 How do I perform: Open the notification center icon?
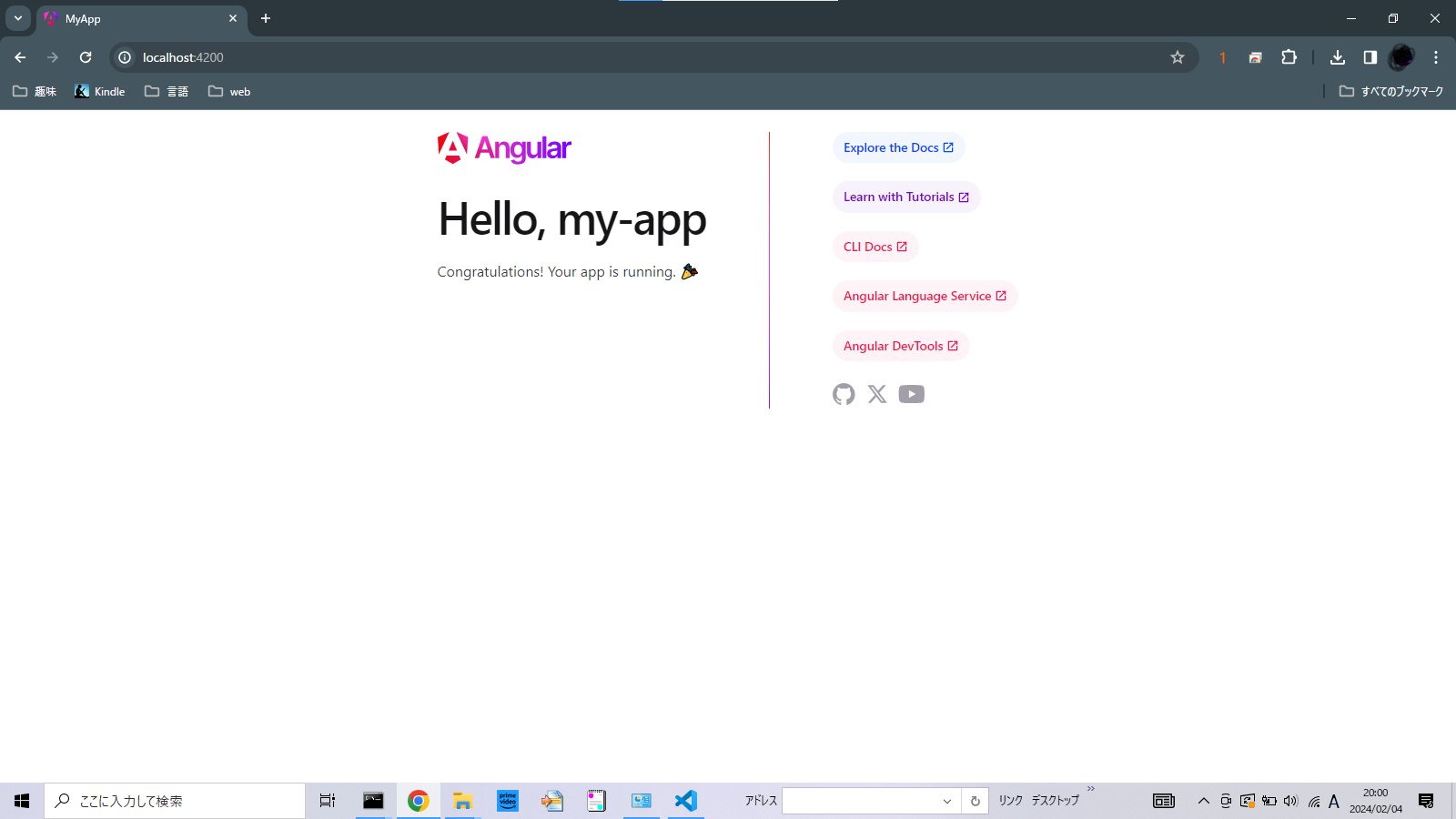tap(1426, 801)
